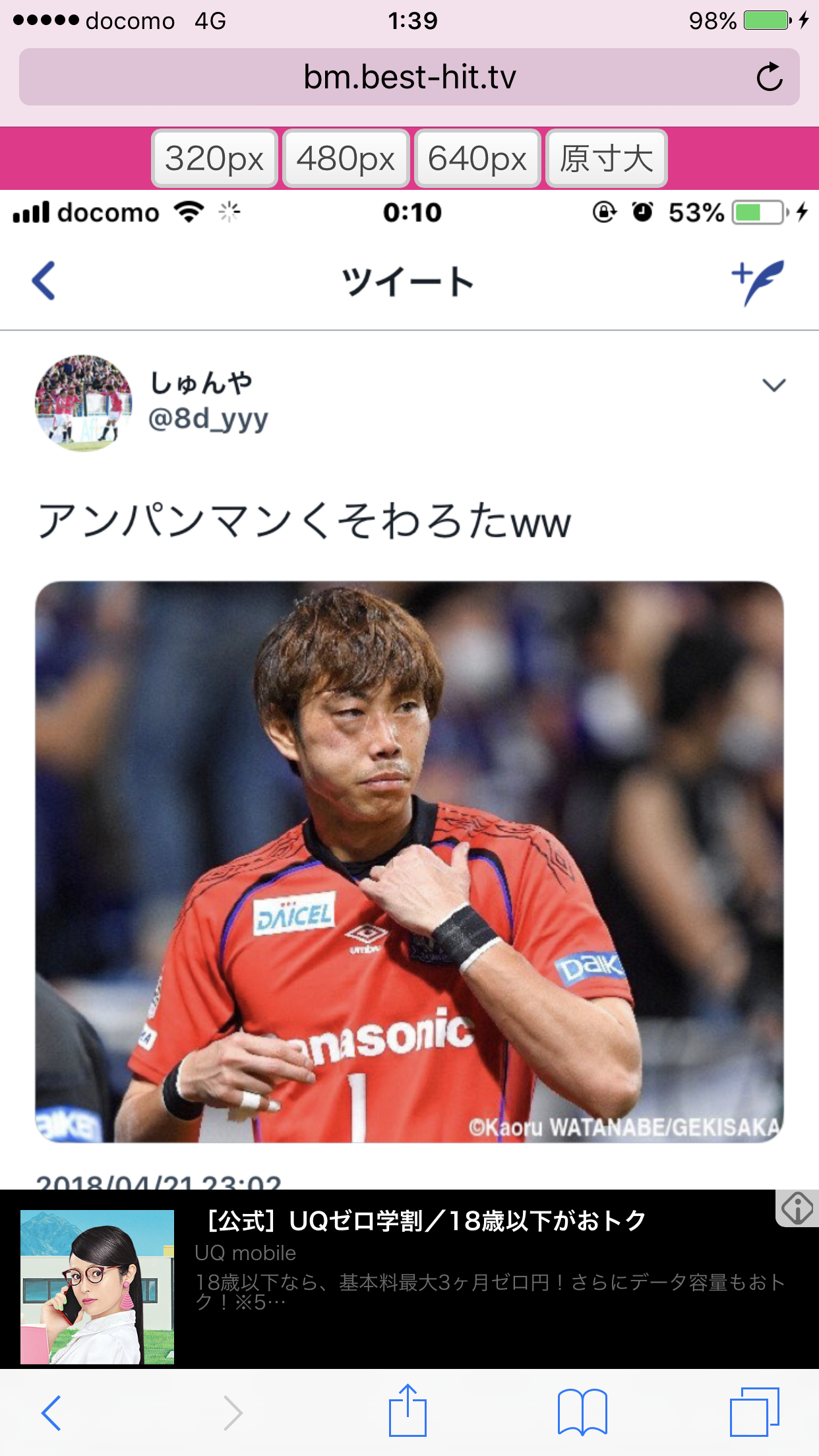This screenshot has width=819, height=1456.
Task: Go back with Safari's bottom back arrow
Action: click(51, 1413)
